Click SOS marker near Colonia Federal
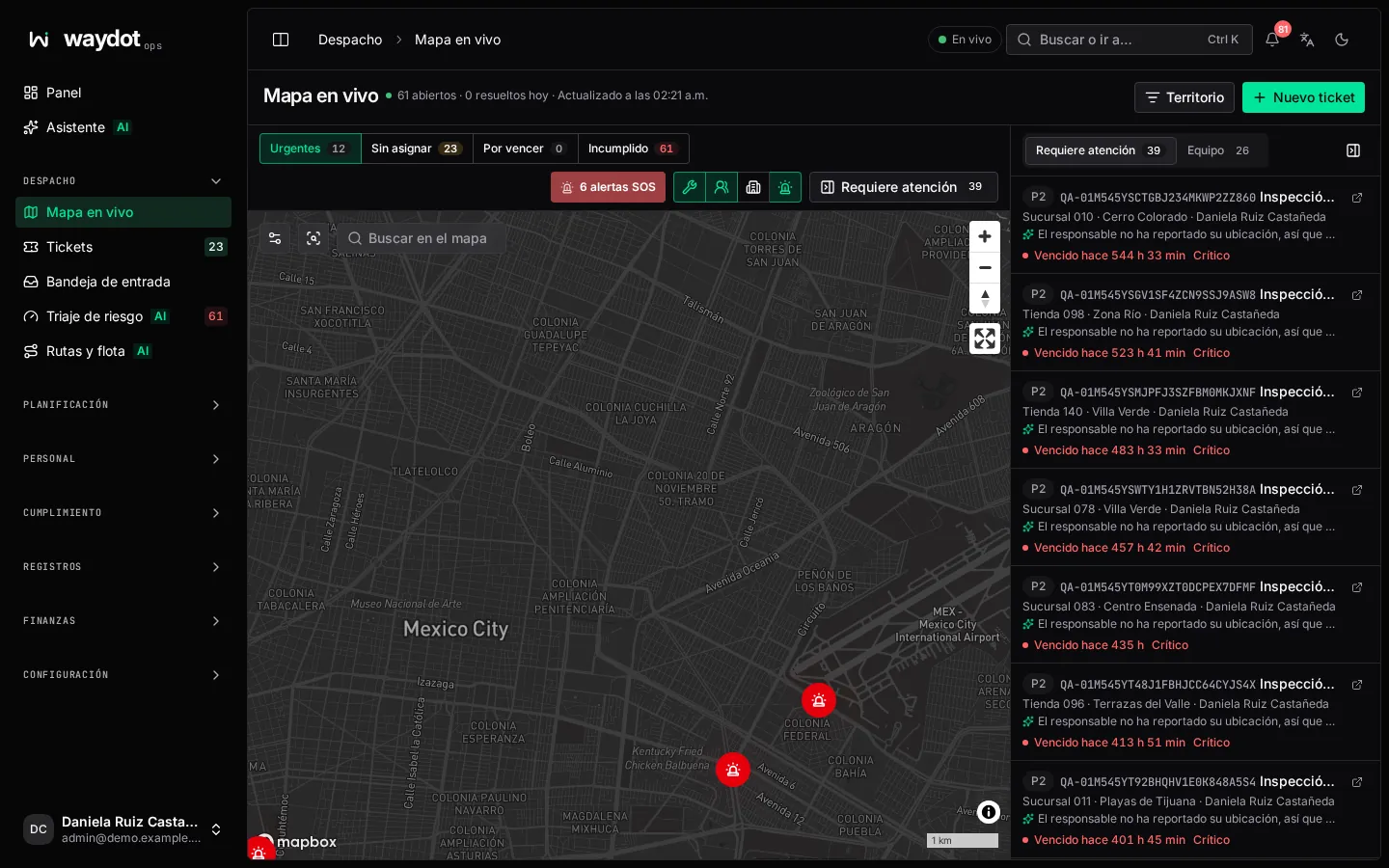 point(819,700)
